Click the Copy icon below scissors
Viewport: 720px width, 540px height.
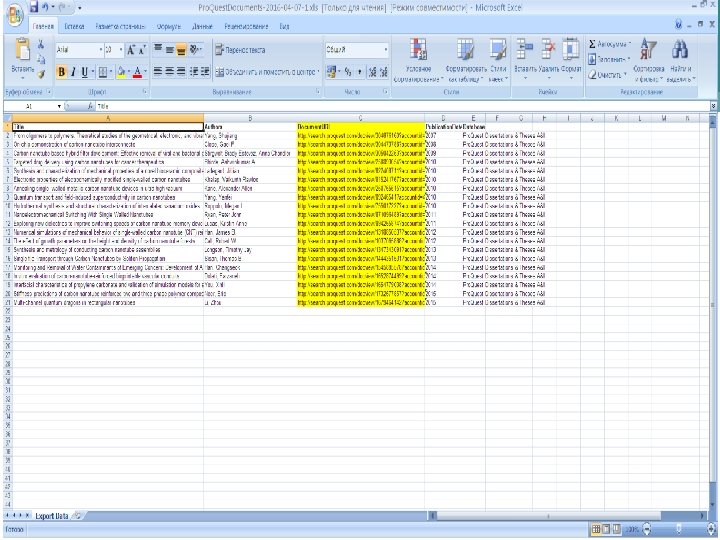[x=41, y=59]
